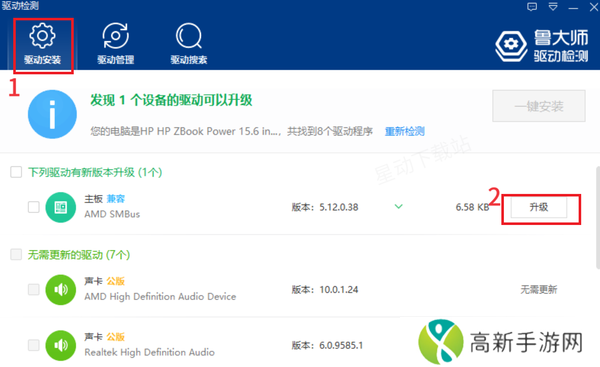Image resolution: width=600 pixels, height=367 pixels.
Task: Click the 公版 tag on Realtek audio row
Action: tap(116, 337)
